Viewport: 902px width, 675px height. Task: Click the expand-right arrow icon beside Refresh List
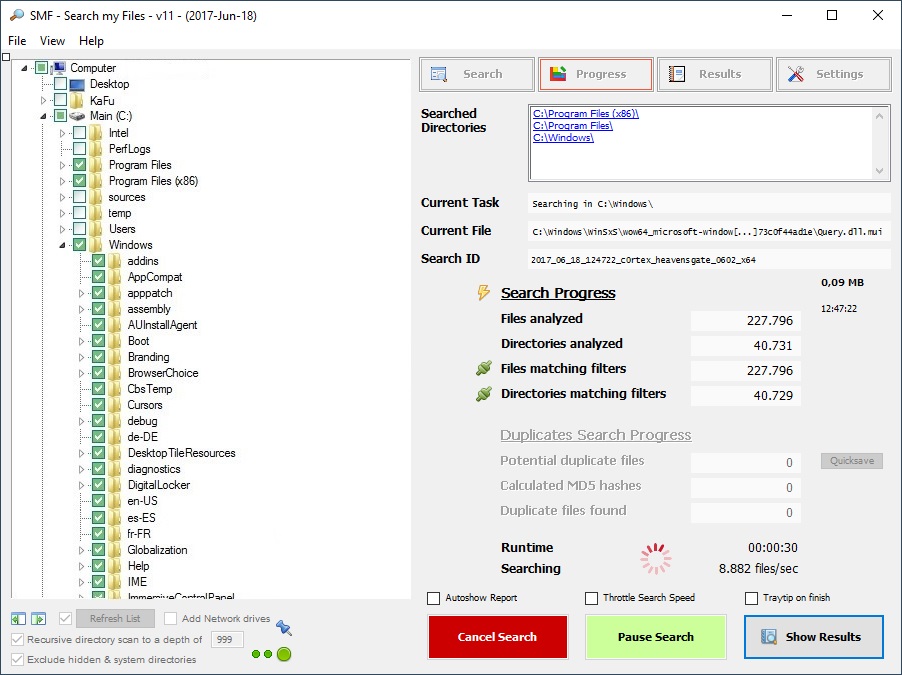pyautogui.click(x=39, y=619)
